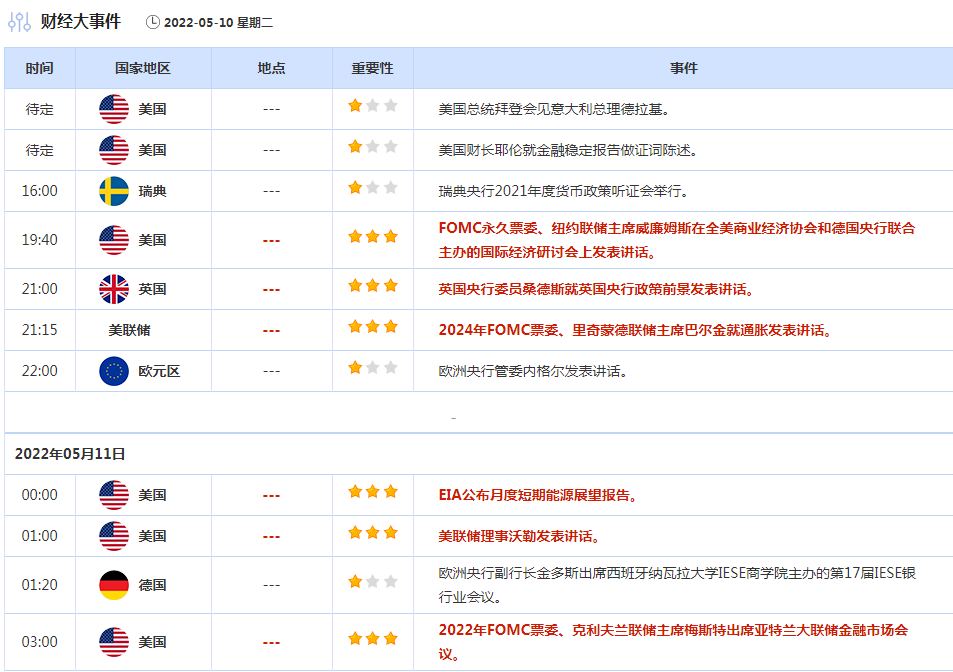Click the star rating in 22:00 欧元区 row
Viewport: 953px width, 672px height.
372,368
